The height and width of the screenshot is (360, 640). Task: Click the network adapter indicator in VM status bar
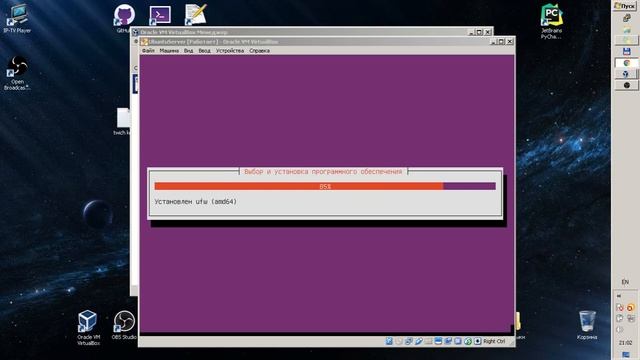409,341
